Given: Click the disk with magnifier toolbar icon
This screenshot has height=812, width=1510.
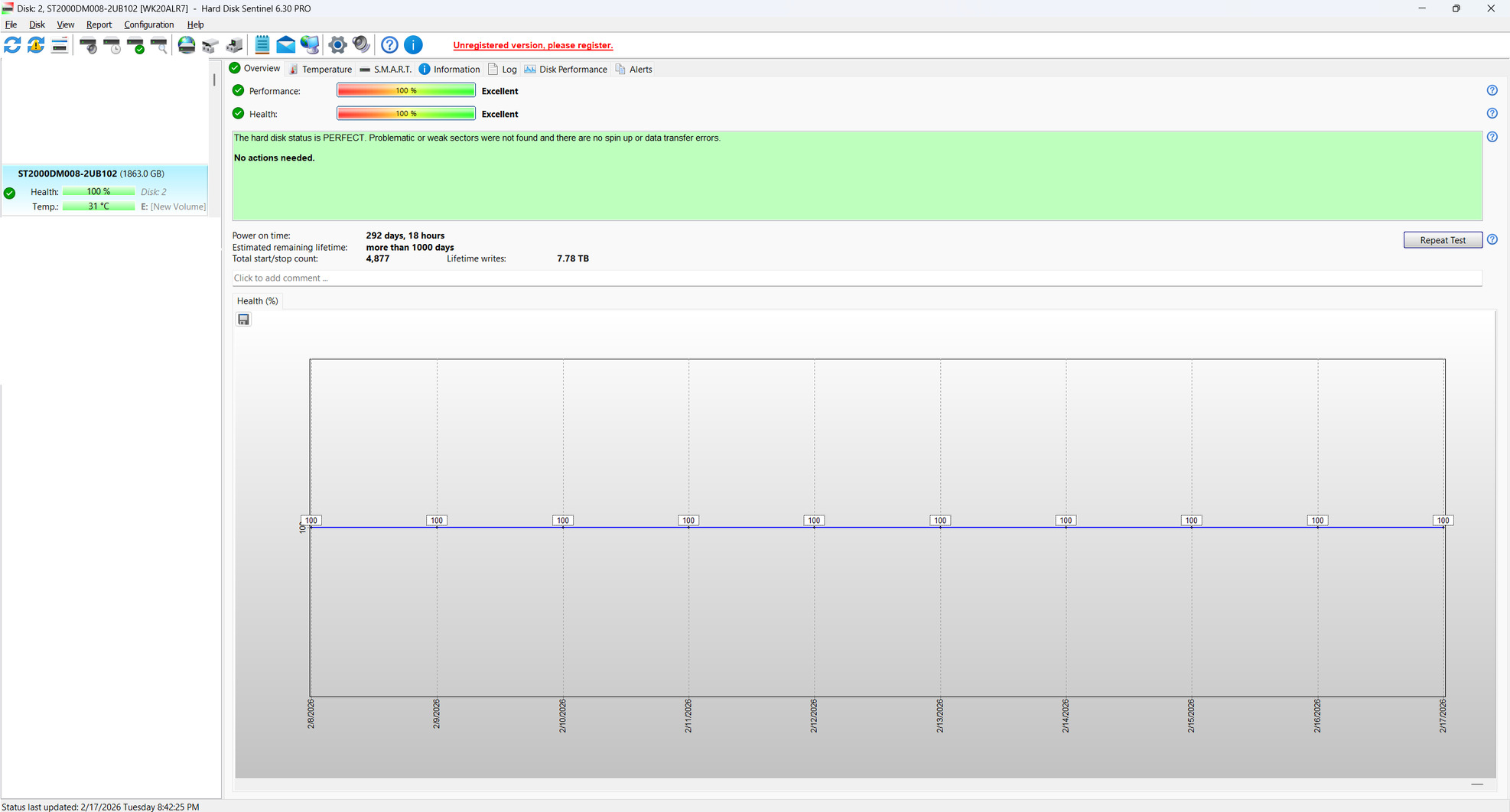Looking at the screenshot, I should point(159,45).
